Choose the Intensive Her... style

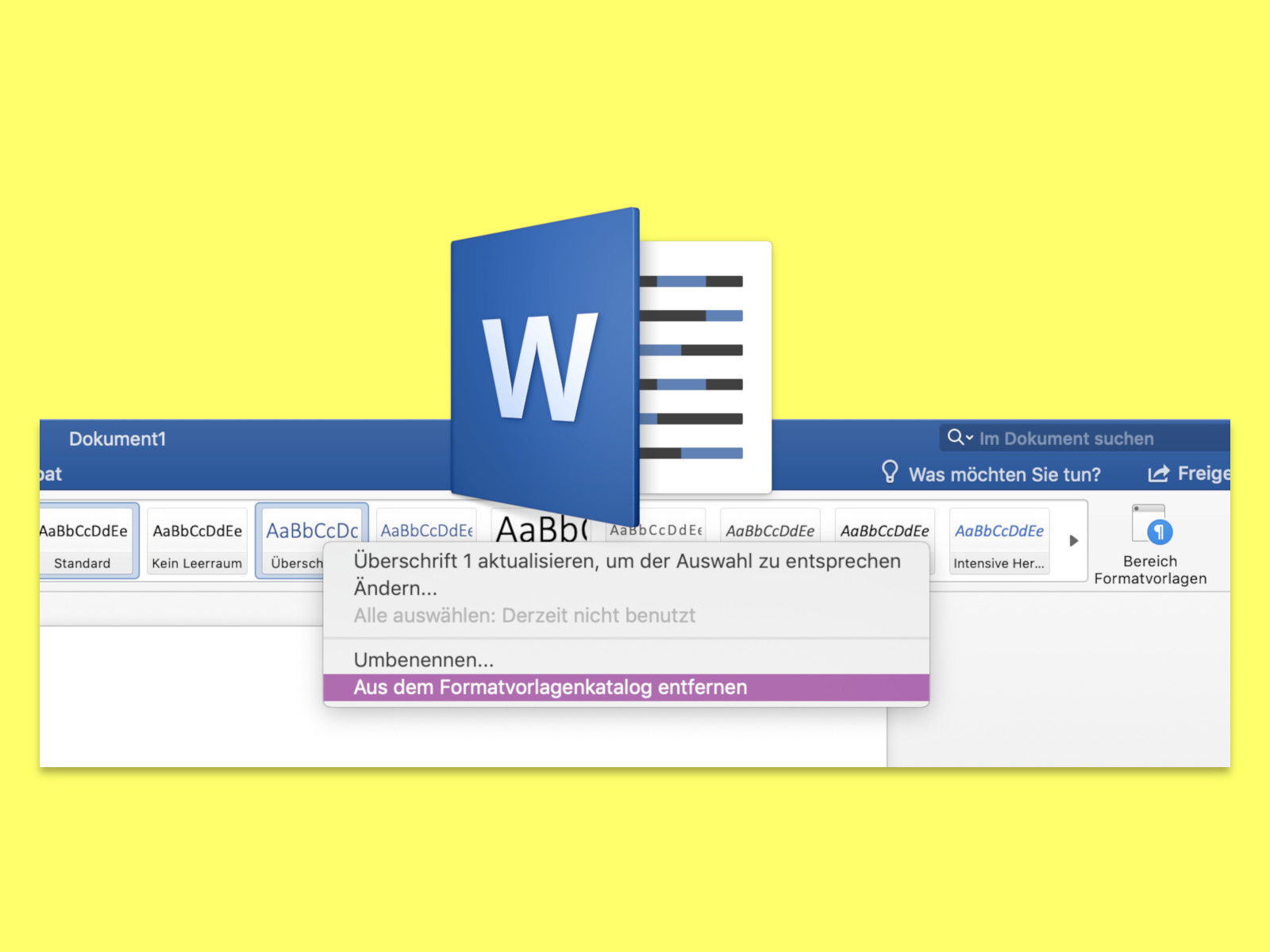point(999,541)
